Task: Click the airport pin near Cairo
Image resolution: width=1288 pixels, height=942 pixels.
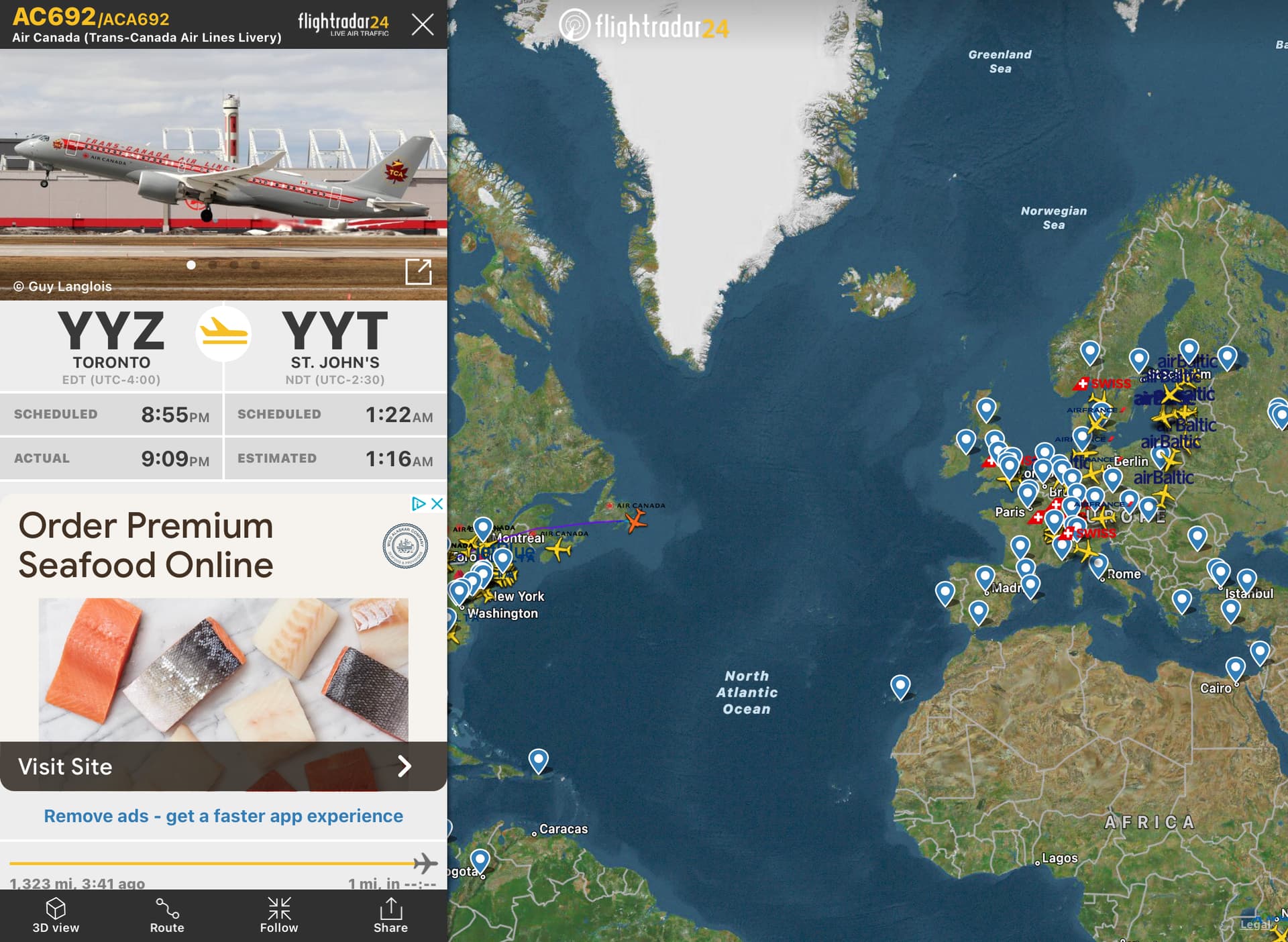Action: (x=1235, y=668)
